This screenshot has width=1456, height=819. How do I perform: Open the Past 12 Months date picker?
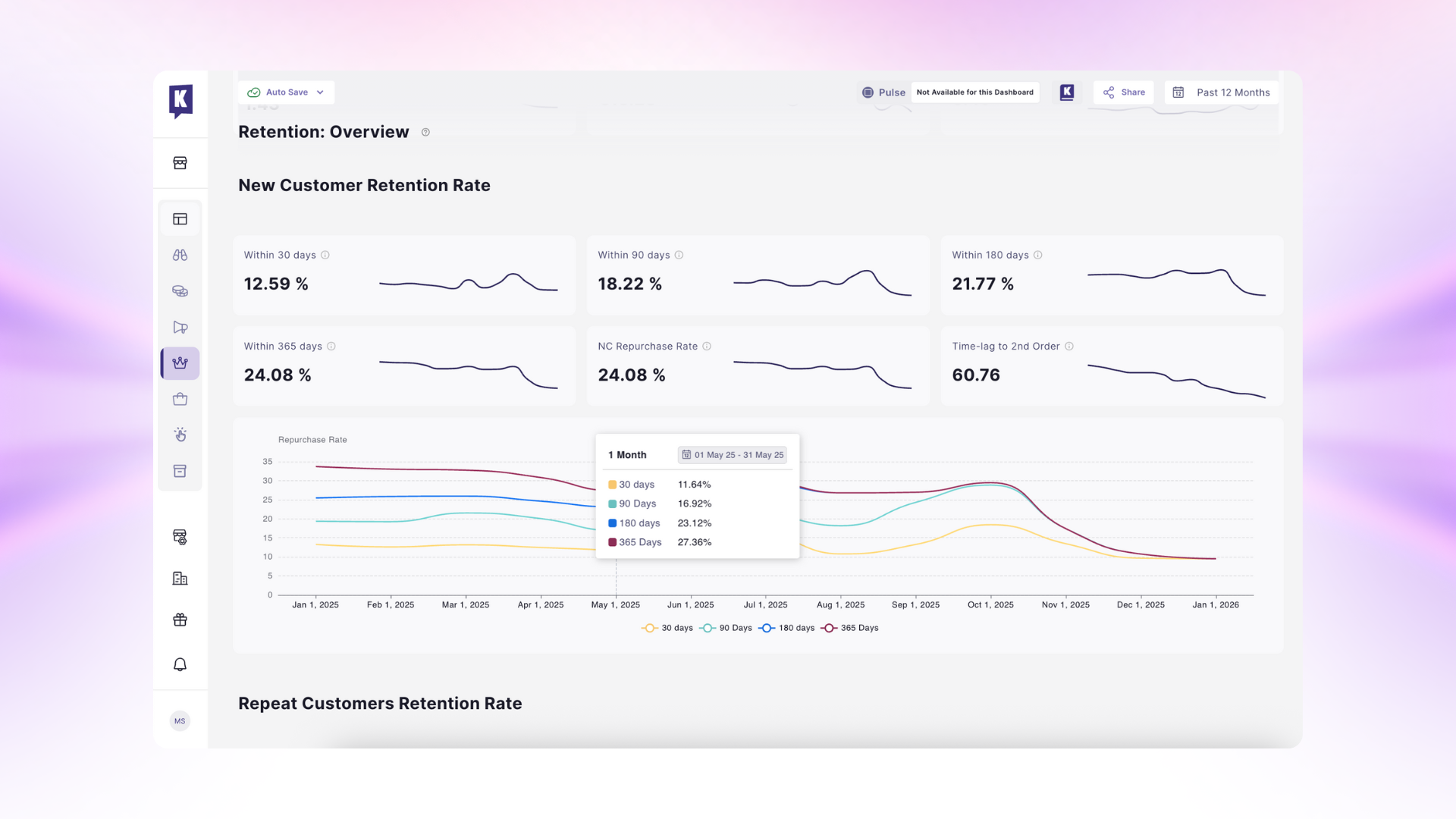coord(1222,93)
